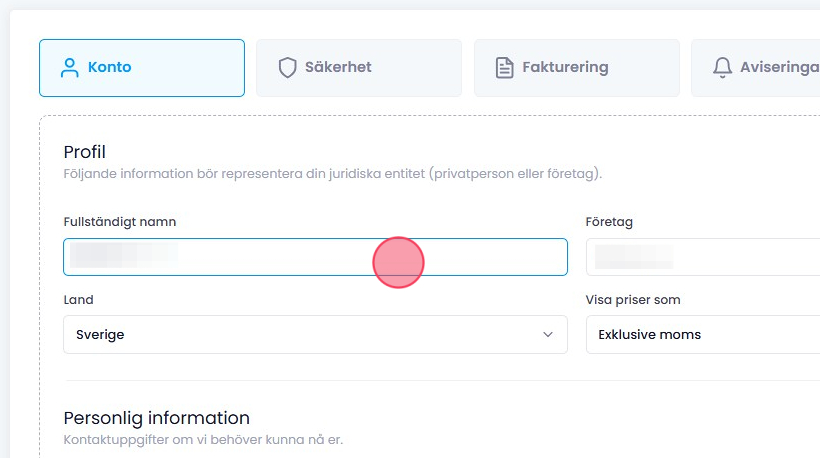
Task: Click the document icon for Fakturering
Action: coord(505,68)
